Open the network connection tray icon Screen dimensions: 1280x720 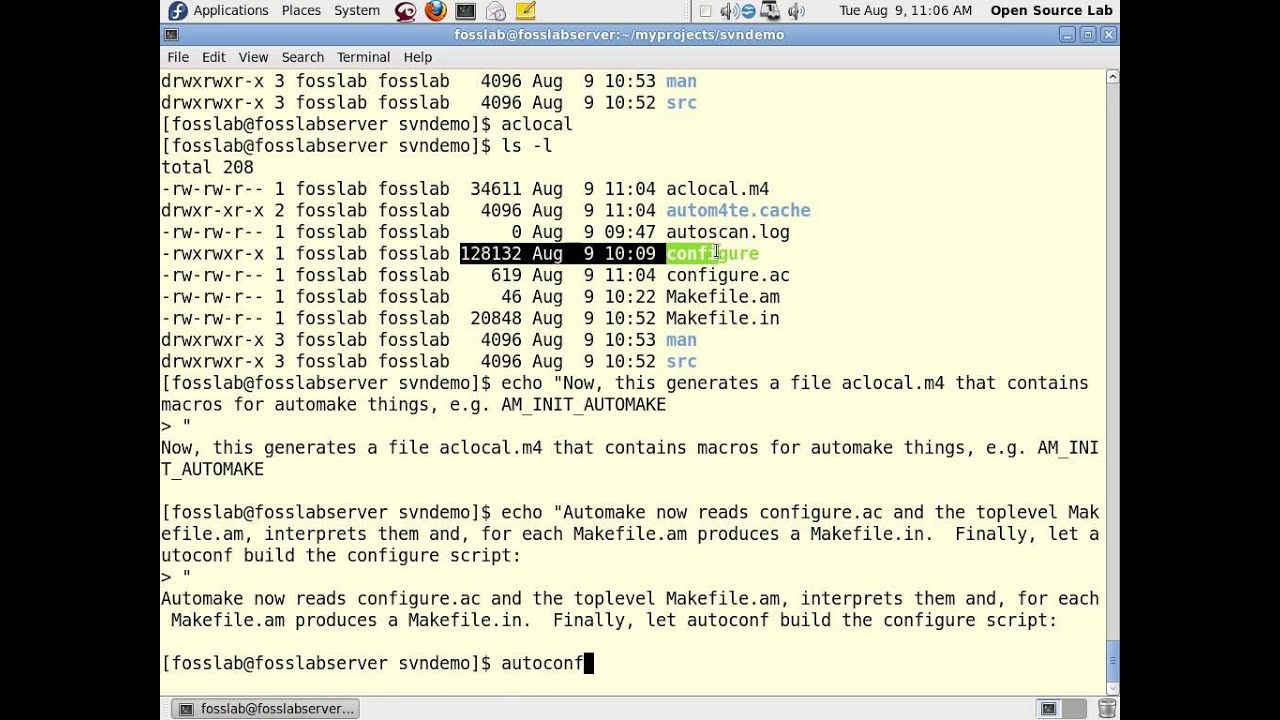pos(770,11)
